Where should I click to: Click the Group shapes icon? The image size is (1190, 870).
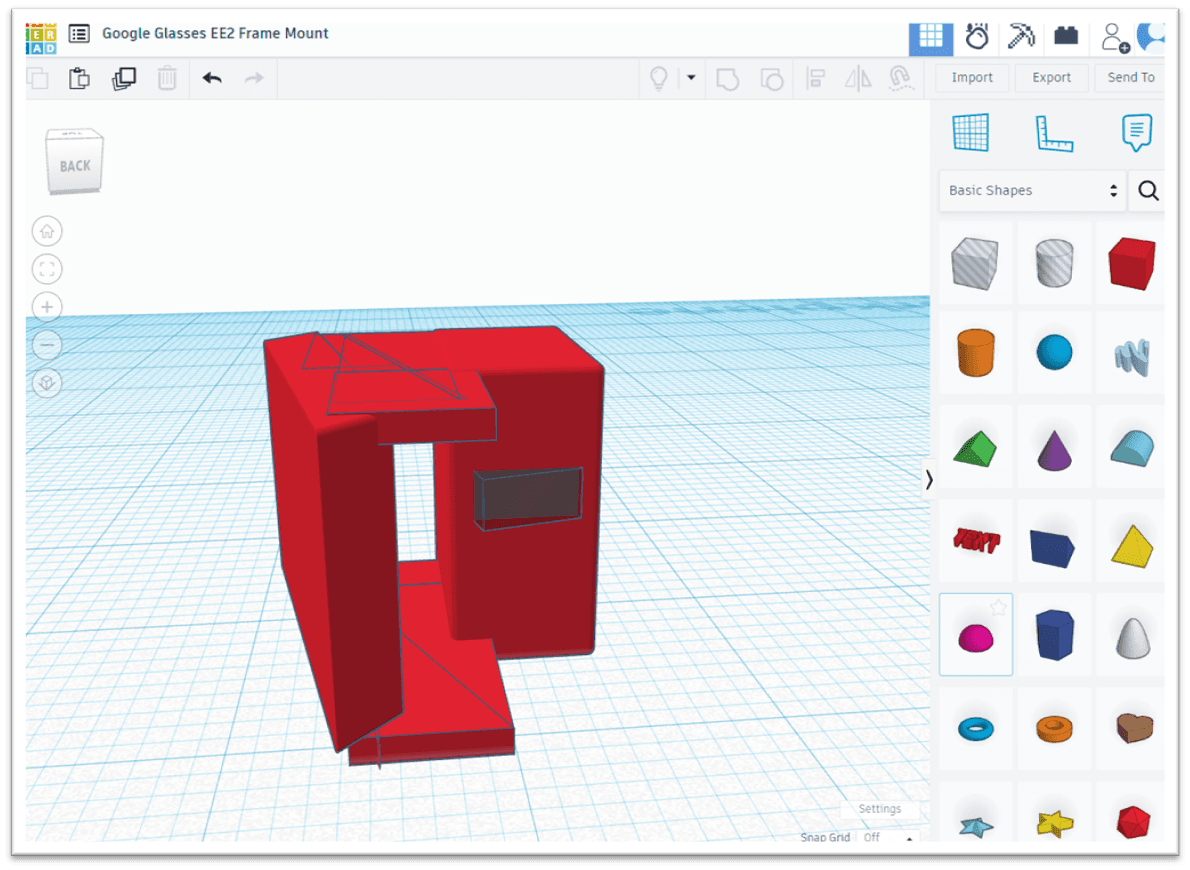[728, 79]
